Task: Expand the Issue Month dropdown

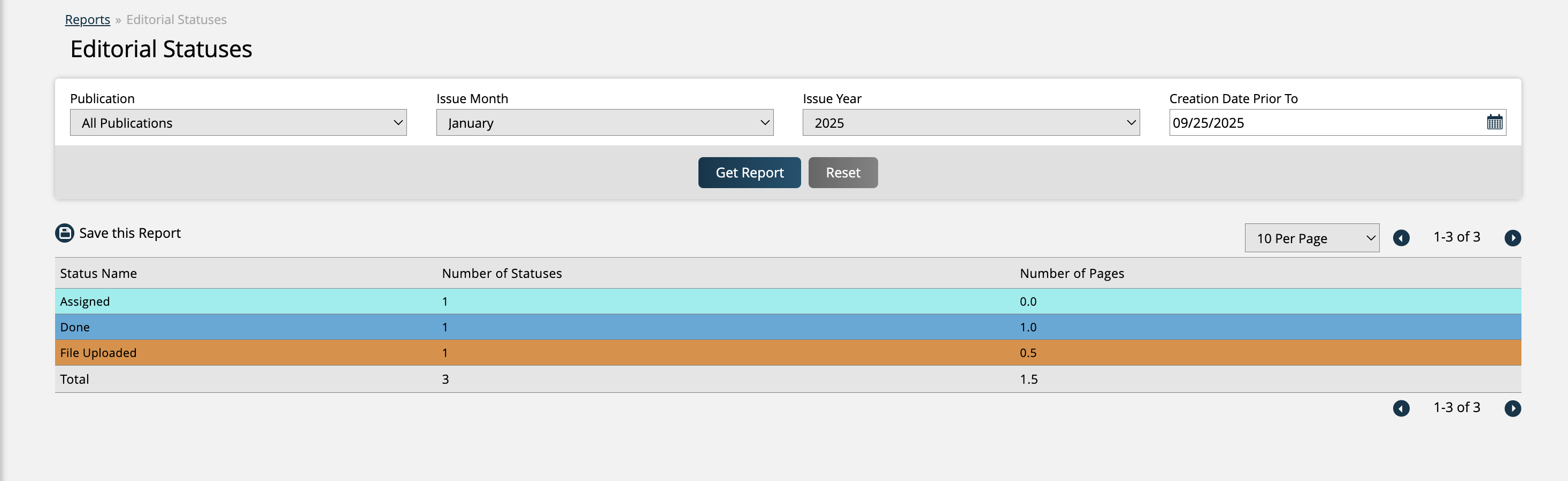Action: point(604,123)
